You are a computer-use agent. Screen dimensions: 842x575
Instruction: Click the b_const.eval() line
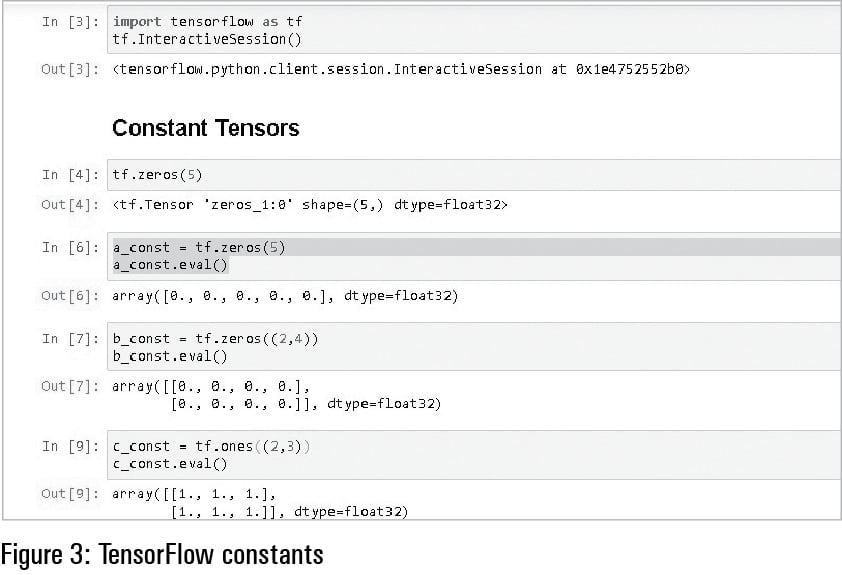coord(170,356)
